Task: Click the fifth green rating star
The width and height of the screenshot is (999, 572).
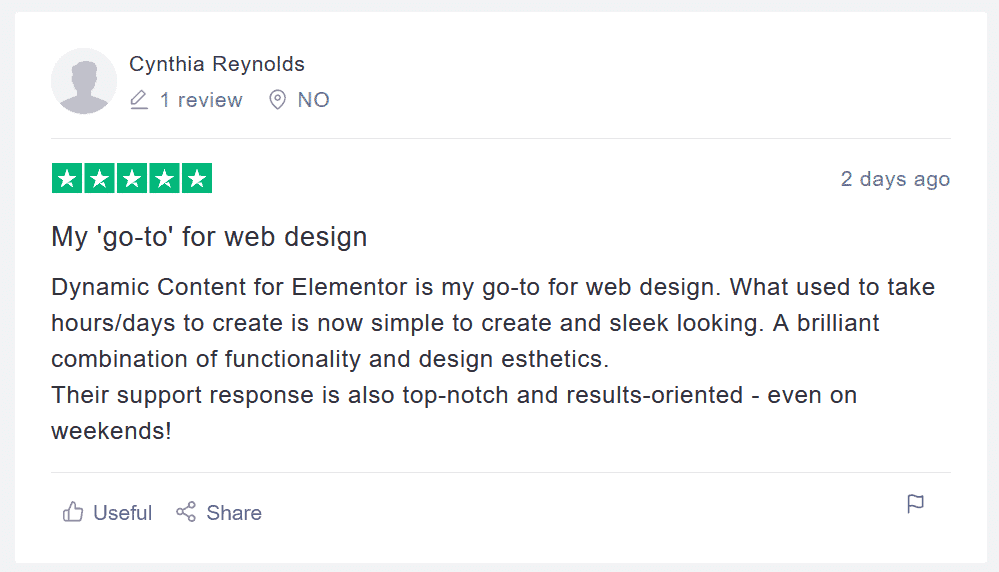Action: 197,178
